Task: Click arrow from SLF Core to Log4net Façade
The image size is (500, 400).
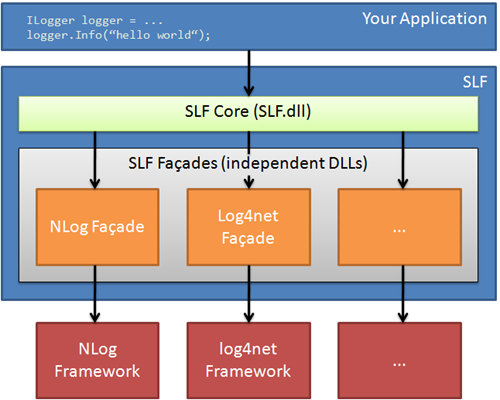Action: (249, 160)
